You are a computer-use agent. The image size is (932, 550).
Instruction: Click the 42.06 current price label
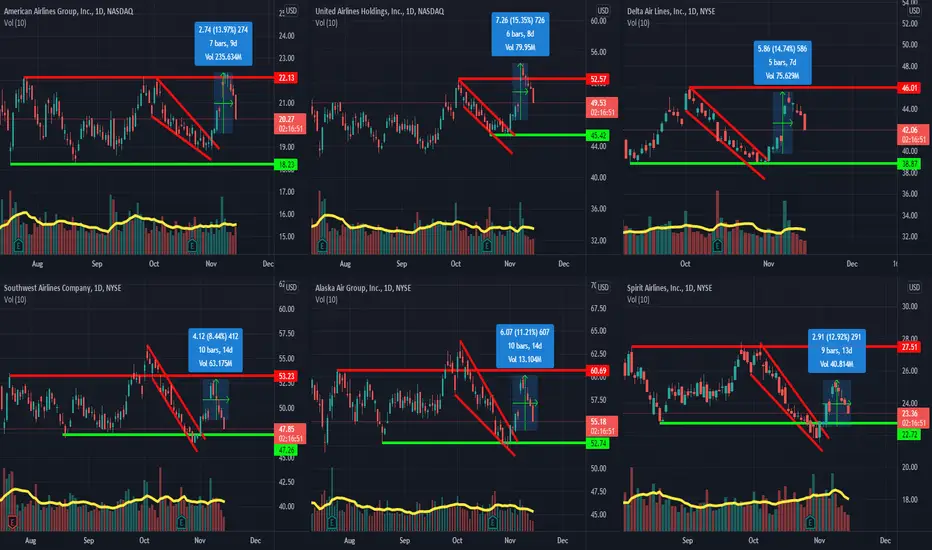(913, 134)
